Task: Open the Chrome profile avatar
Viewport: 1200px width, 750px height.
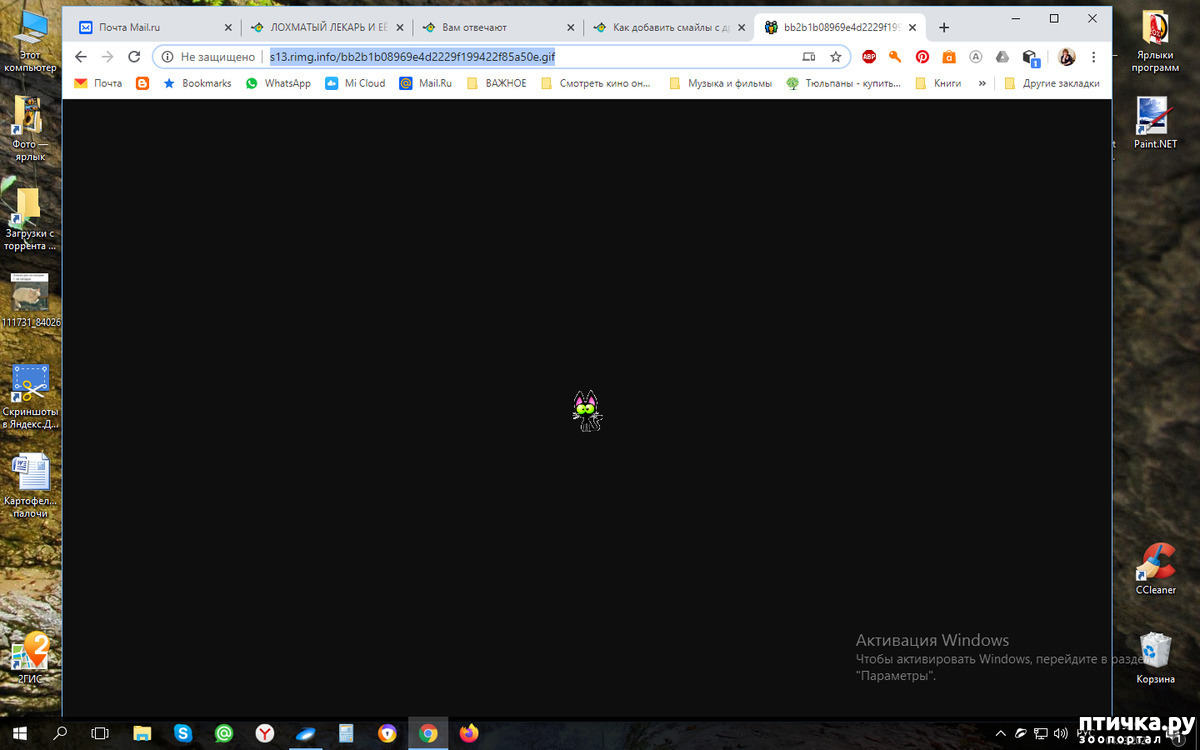Action: (1067, 57)
